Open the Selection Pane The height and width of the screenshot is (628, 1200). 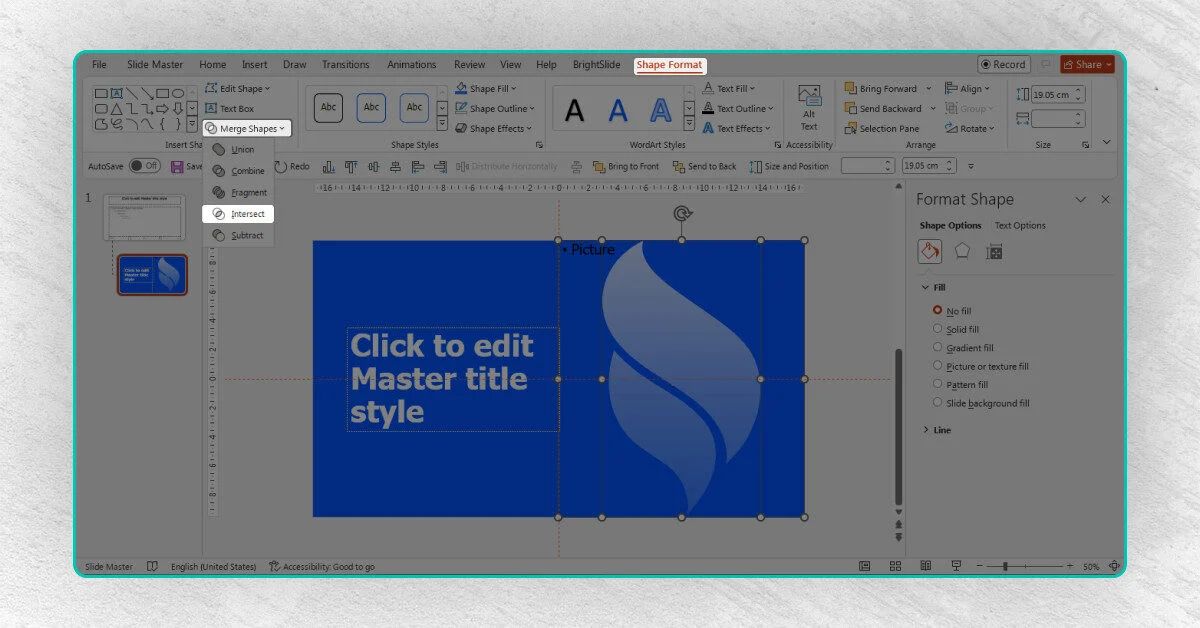point(881,129)
